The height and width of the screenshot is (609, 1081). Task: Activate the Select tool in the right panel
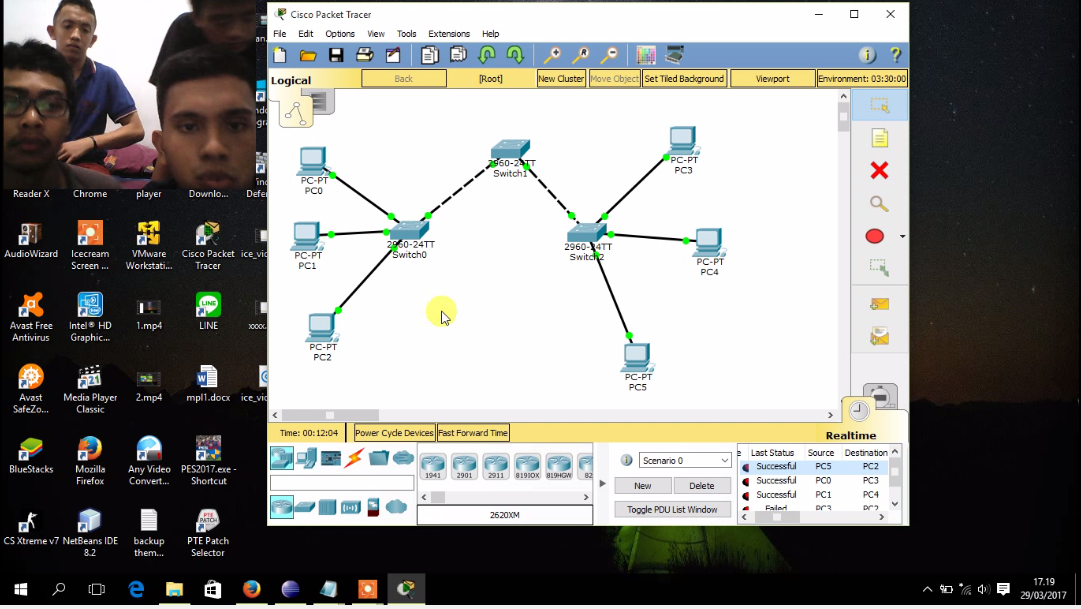pyautogui.click(x=880, y=106)
